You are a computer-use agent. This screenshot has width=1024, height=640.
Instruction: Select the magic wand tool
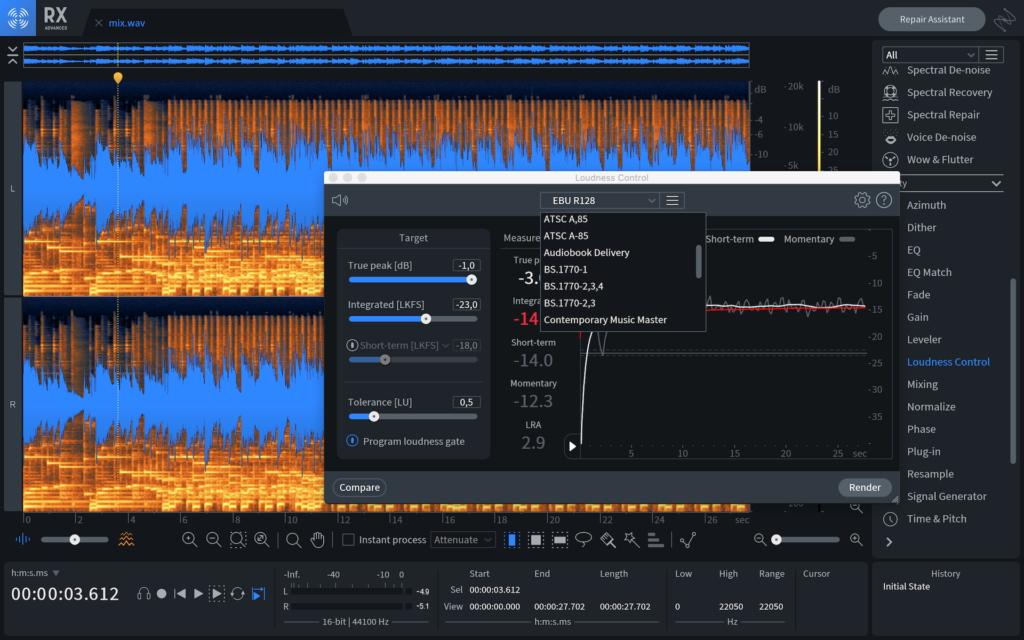(x=631, y=540)
